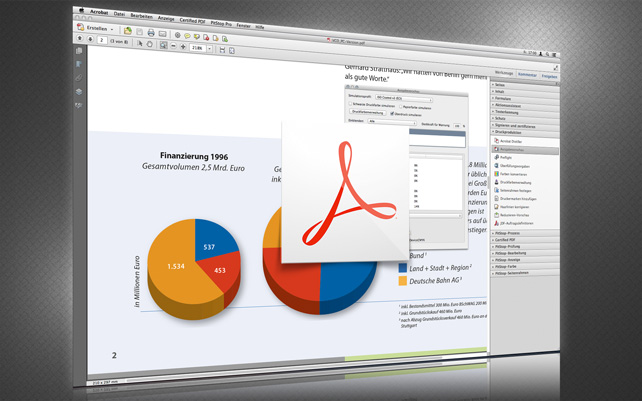
Task: Click the page icon with red badge
Action: click(206, 38)
